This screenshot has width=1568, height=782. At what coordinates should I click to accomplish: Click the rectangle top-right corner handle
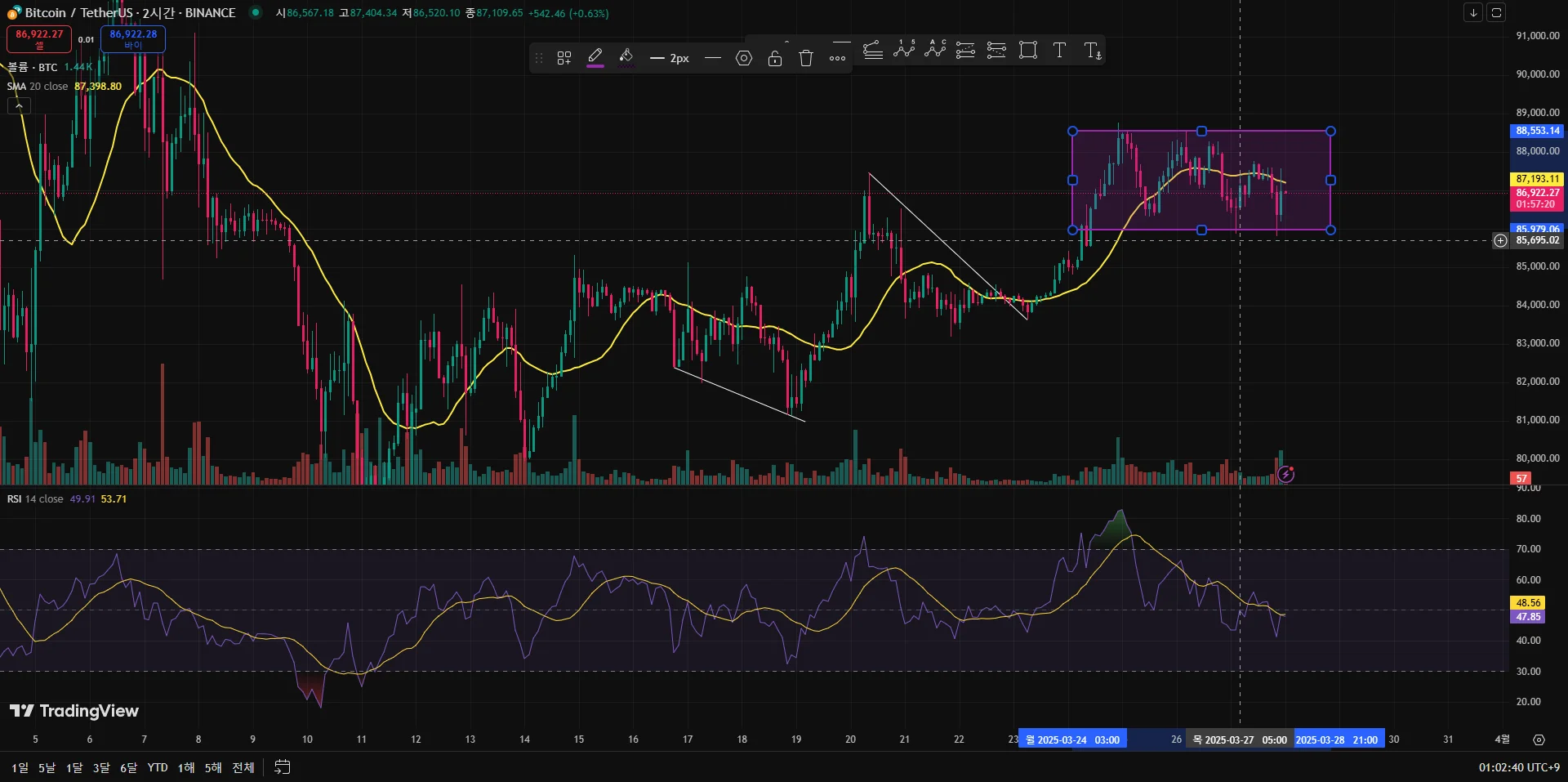pos(1330,131)
